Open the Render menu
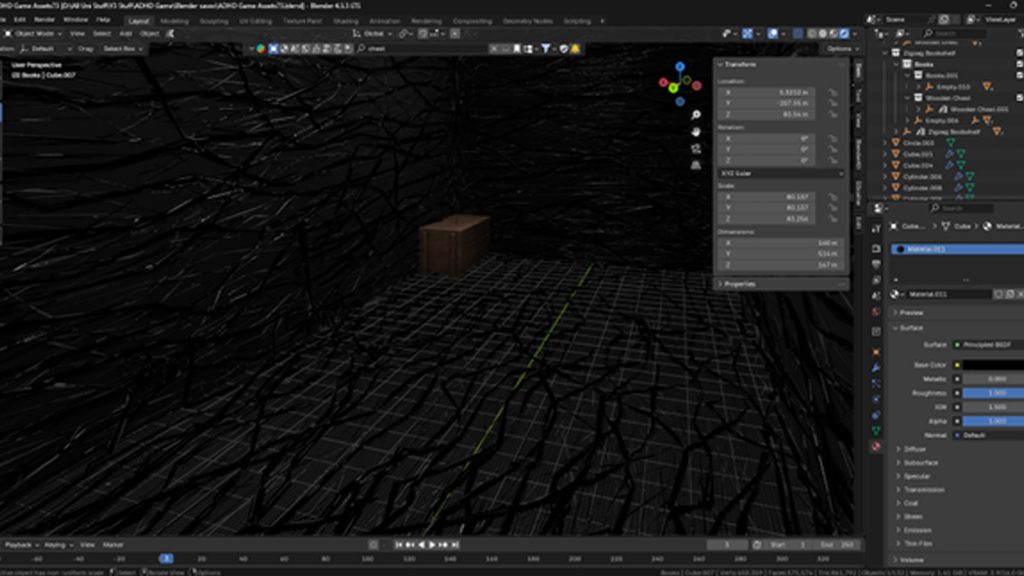Screen dimensions: 1024x576 [45, 20]
